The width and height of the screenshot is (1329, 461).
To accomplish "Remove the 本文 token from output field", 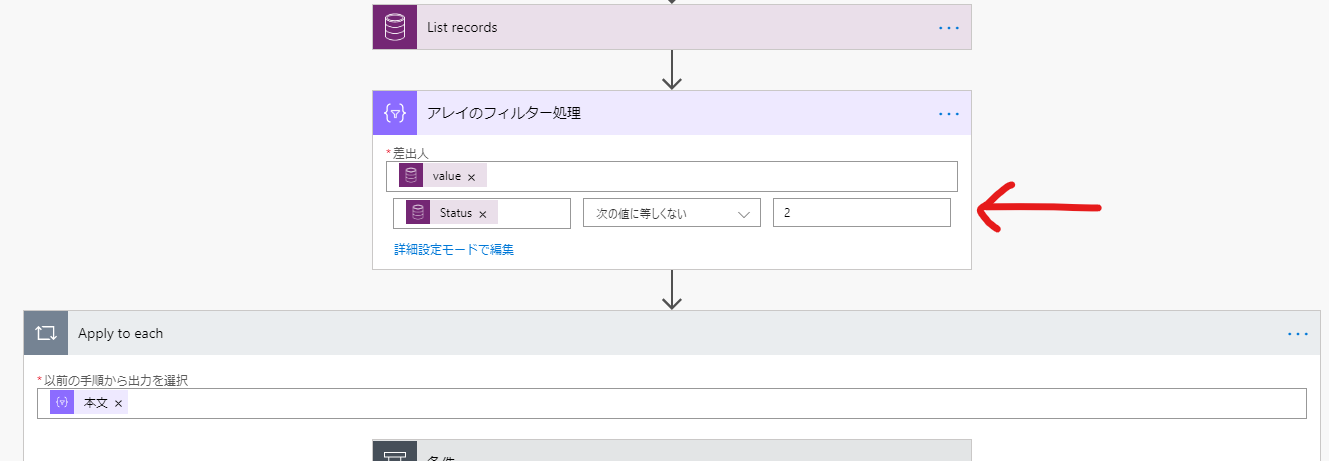I will tap(118, 403).
